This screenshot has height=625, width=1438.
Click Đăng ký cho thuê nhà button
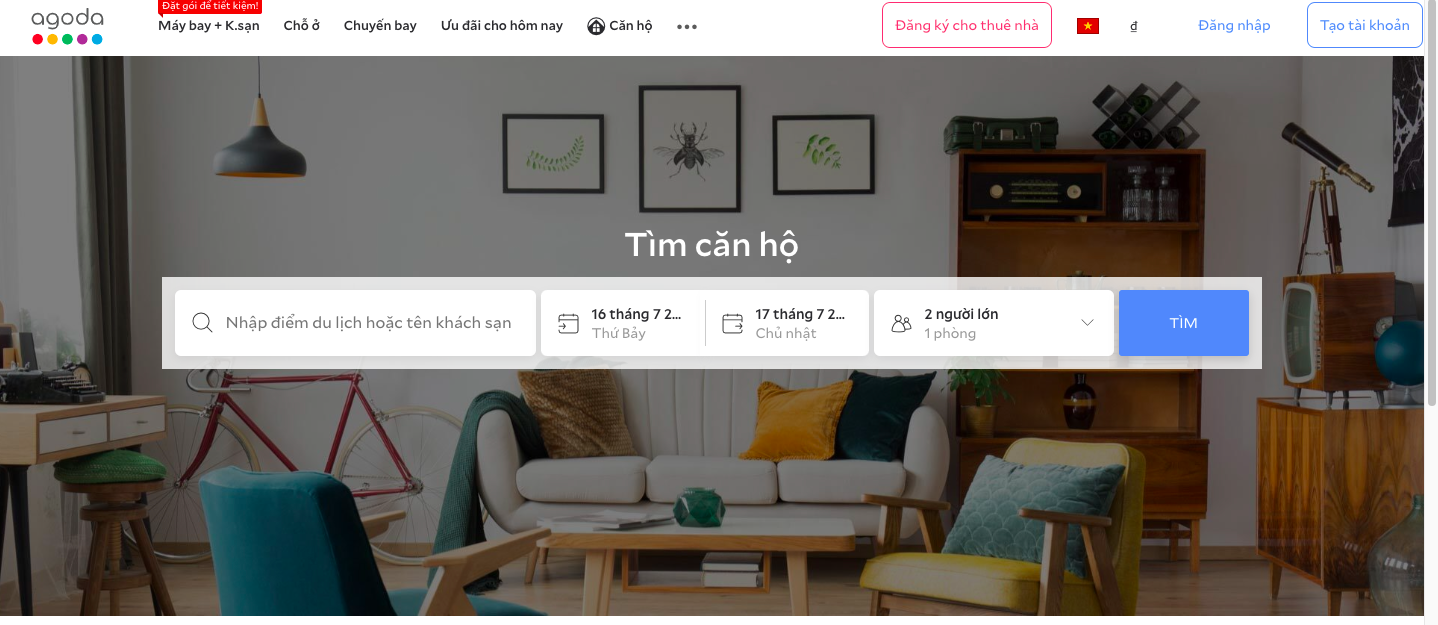(967, 26)
